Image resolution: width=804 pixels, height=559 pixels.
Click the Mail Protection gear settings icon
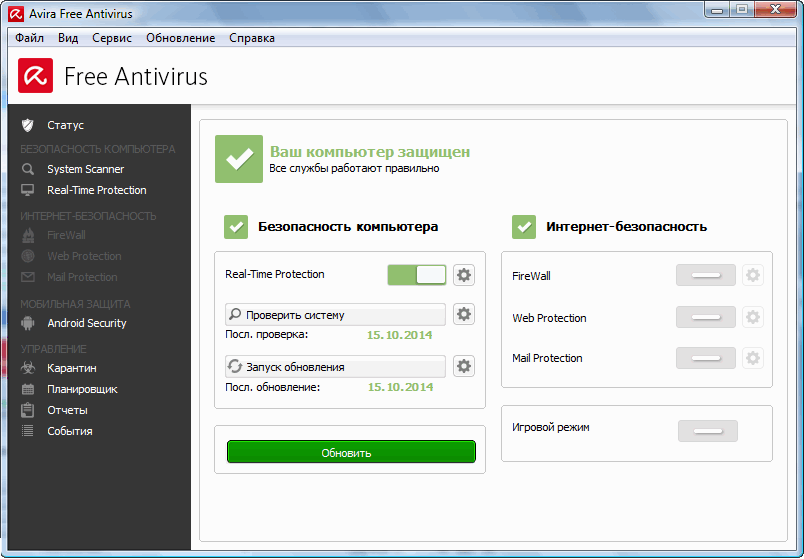coord(753,358)
